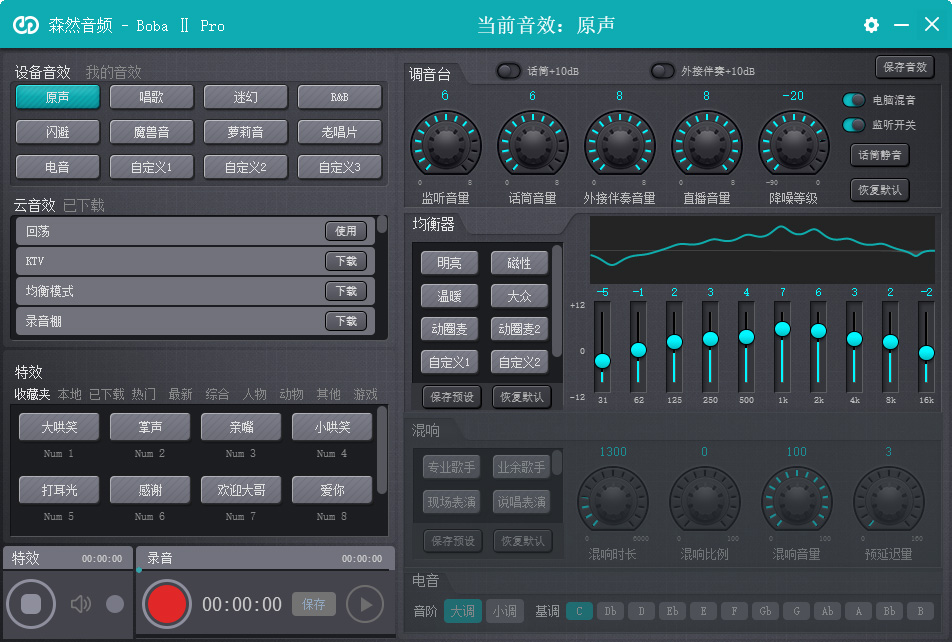Image resolution: width=952 pixels, height=642 pixels.
Task: Switch to the 我的音效 tab
Action: pos(113,72)
